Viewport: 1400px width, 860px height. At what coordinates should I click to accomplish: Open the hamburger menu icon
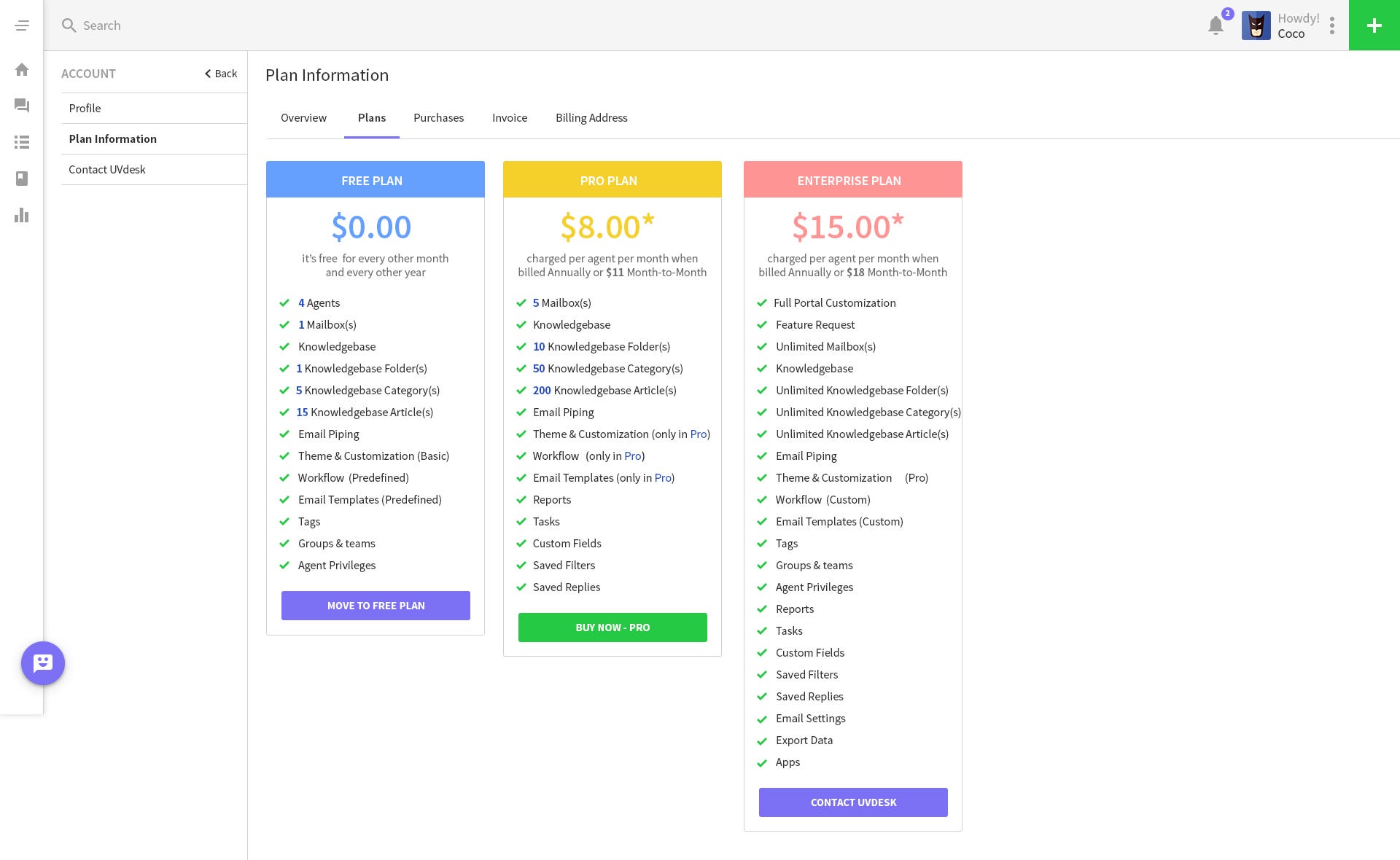tap(22, 26)
